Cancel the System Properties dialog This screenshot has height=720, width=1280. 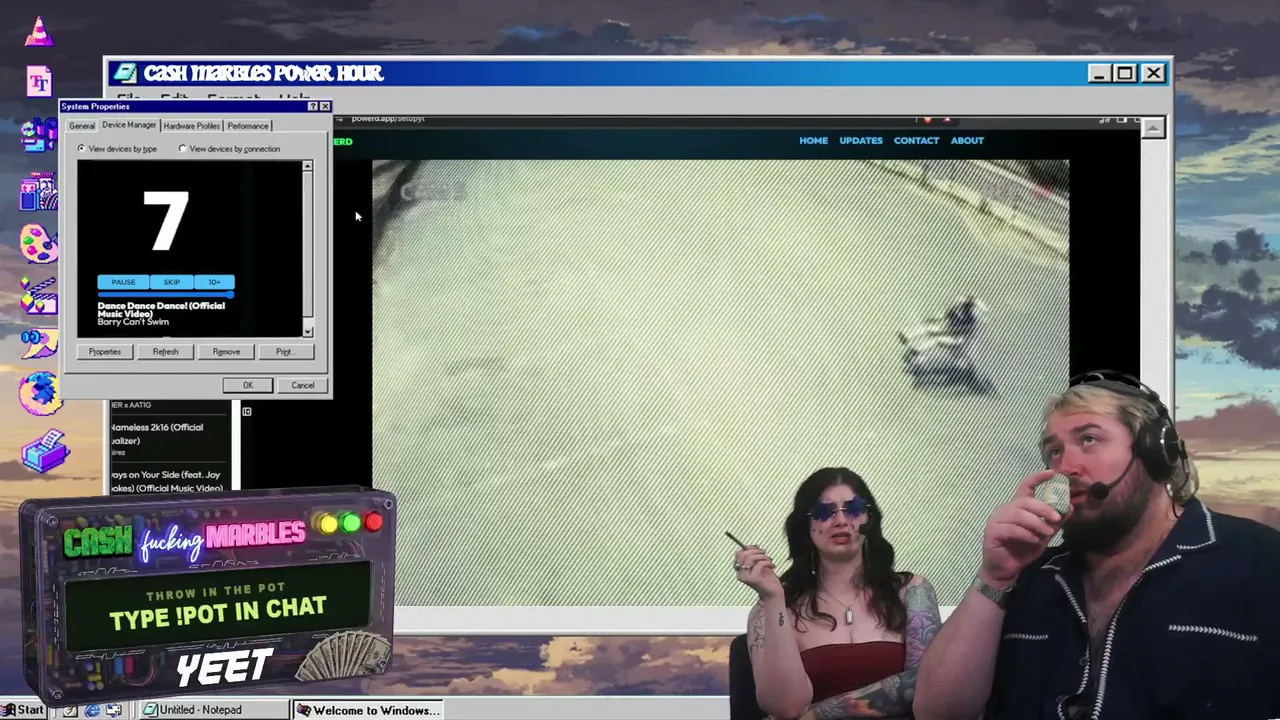click(x=302, y=385)
